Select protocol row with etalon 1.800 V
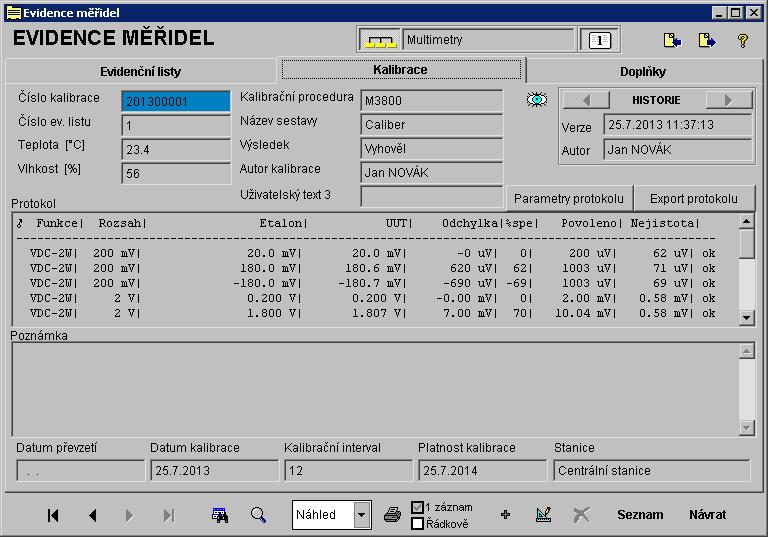 point(373,313)
